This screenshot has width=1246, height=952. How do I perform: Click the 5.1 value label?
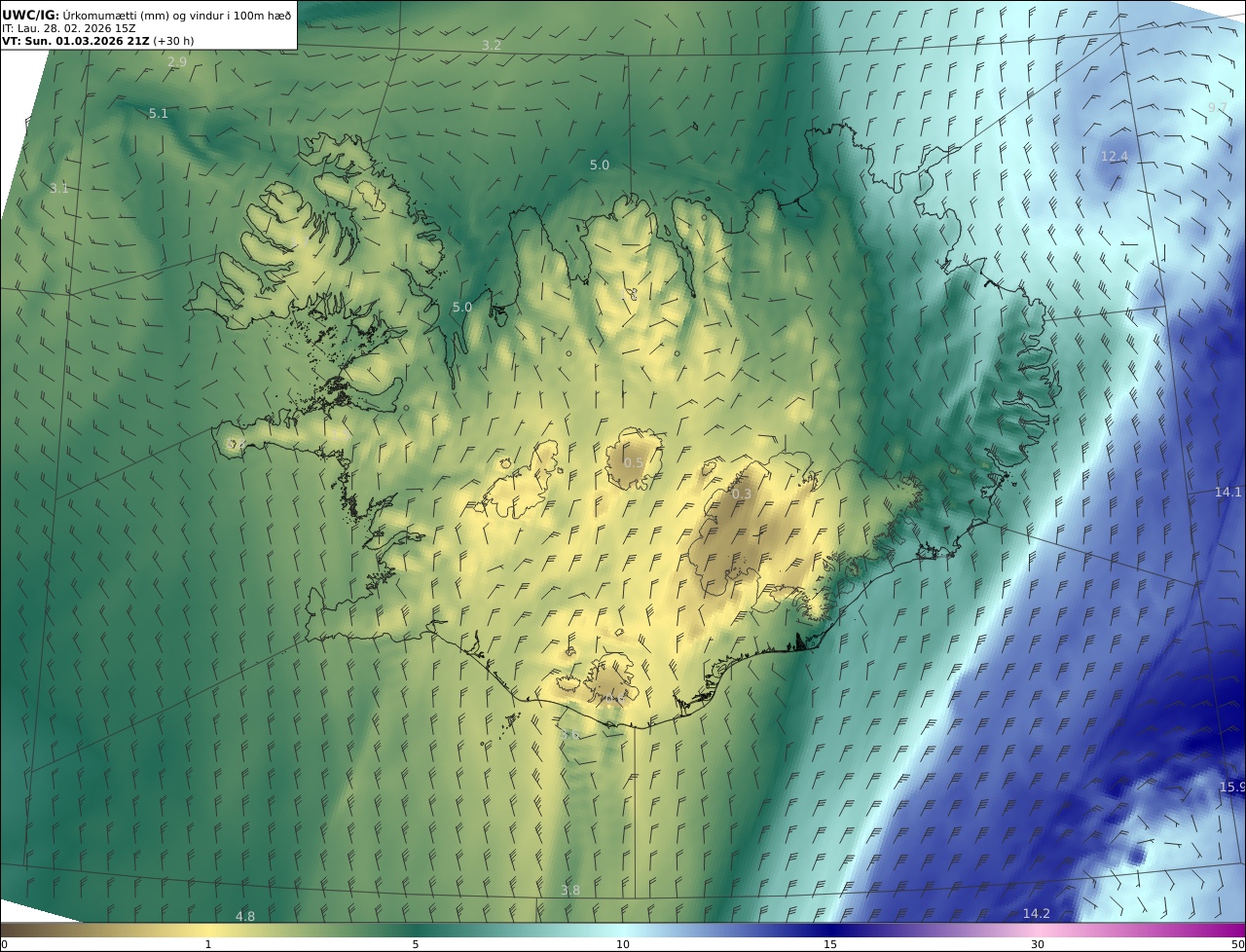[159, 114]
